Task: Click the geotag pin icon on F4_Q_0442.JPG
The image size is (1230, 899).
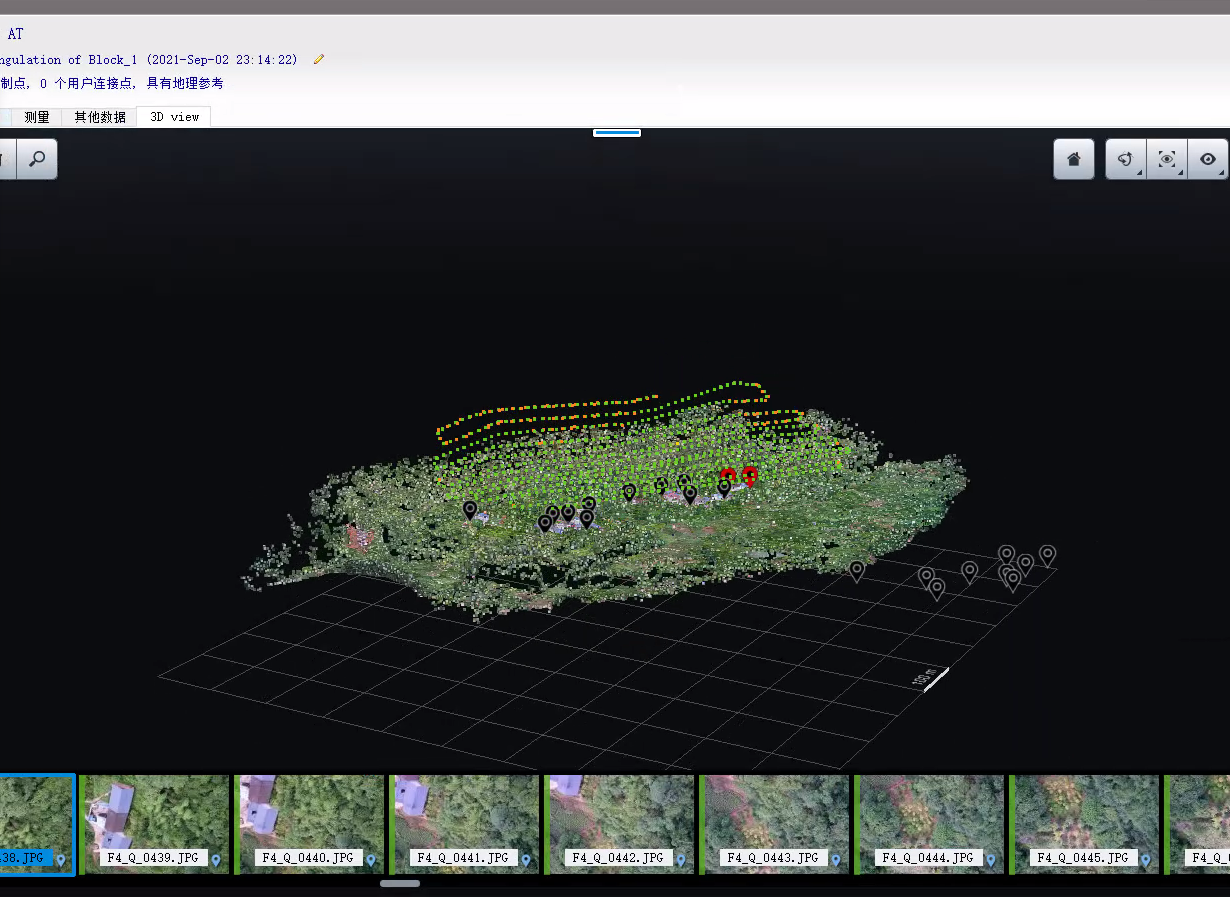Action: [680, 859]
